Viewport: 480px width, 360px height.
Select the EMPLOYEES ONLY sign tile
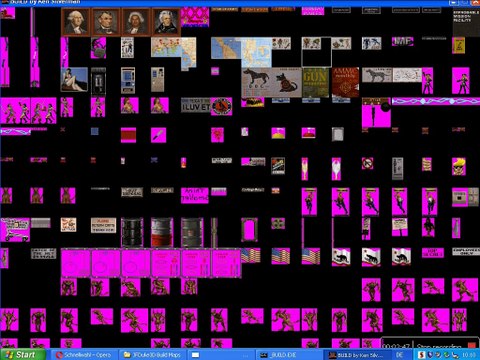click(x=466, y=252)
